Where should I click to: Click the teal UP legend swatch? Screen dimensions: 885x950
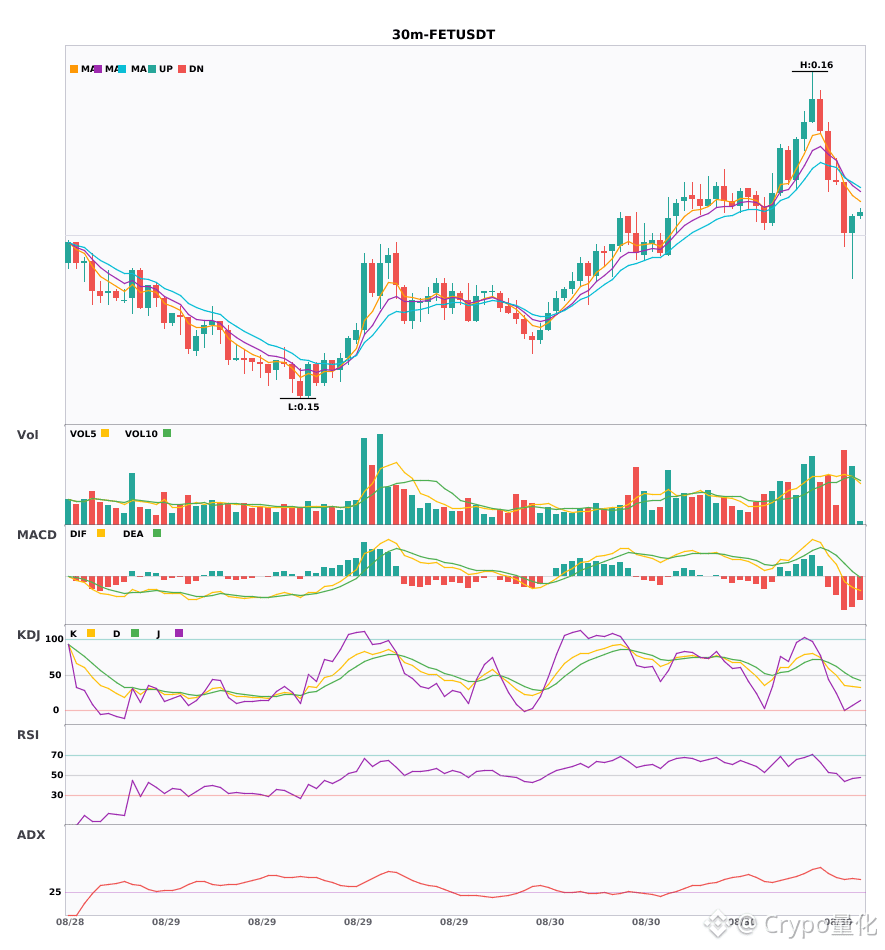coord(152,69)
